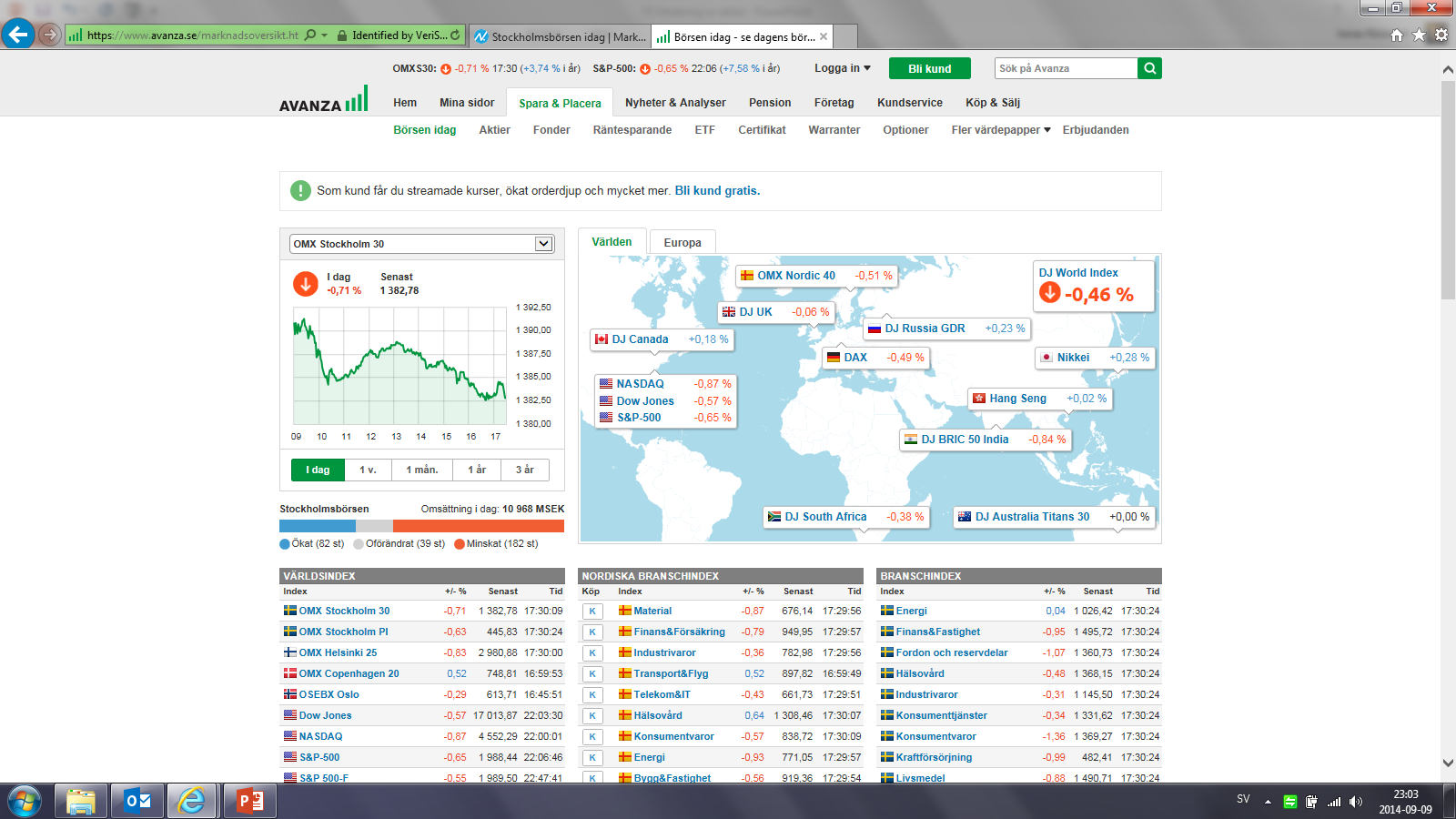Click K buy button for Finans&Försäkring
The width and height of the screenshot is (1456, 819).
click(x=592, y=632)
